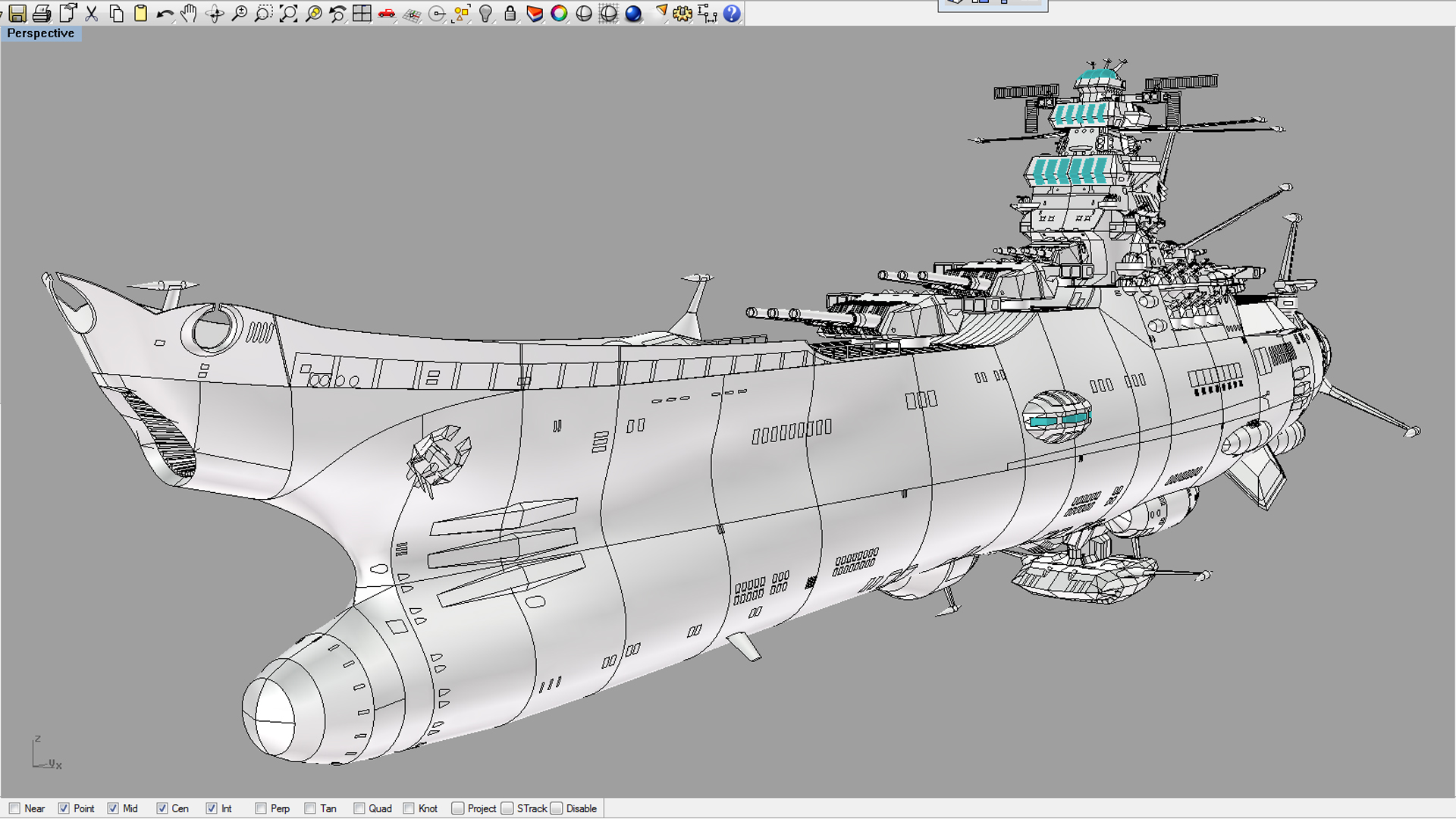Copy selected objects to clipboard
Viewport: 1456px width, 819px height.
116,13
